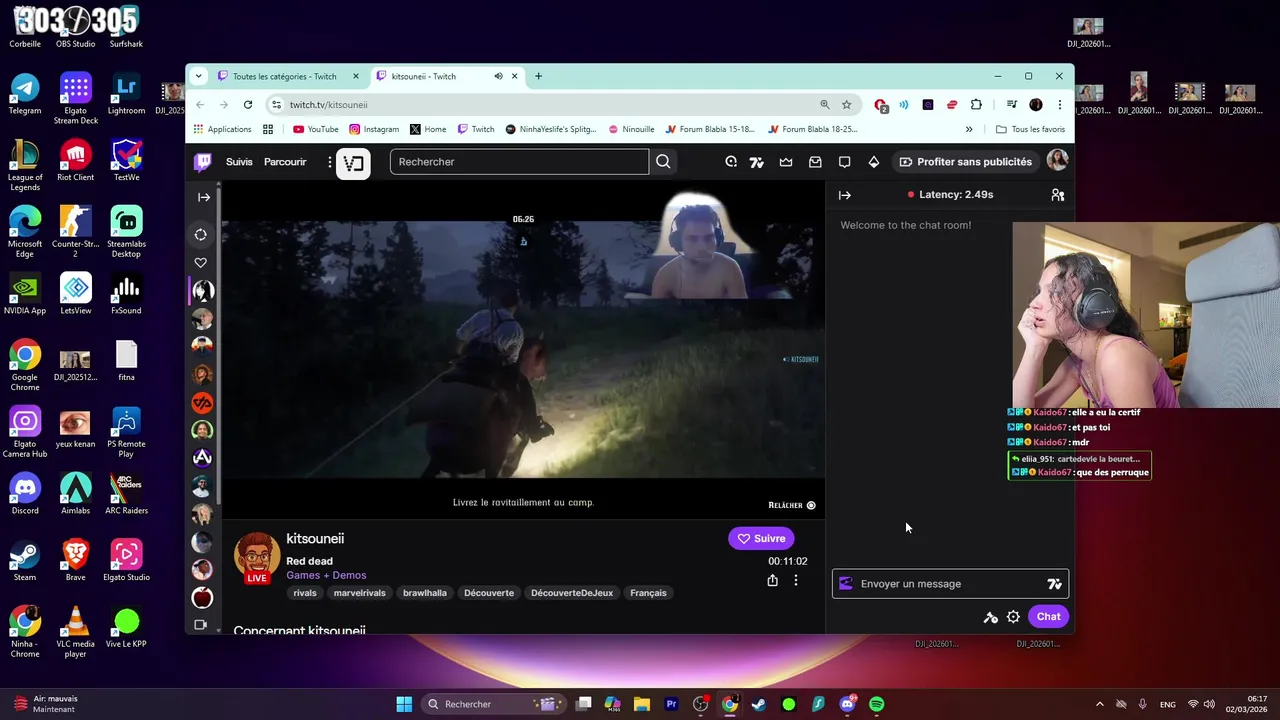Open Chrome three-dot menu

click(1059, 104)
